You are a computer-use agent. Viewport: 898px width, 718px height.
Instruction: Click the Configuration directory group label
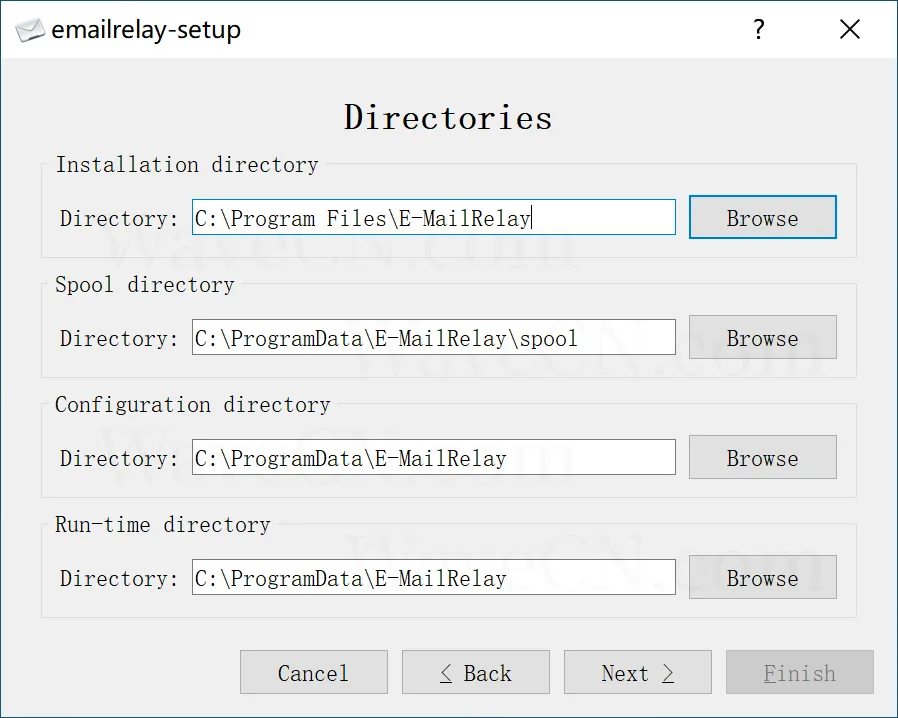tap(193, 405)
